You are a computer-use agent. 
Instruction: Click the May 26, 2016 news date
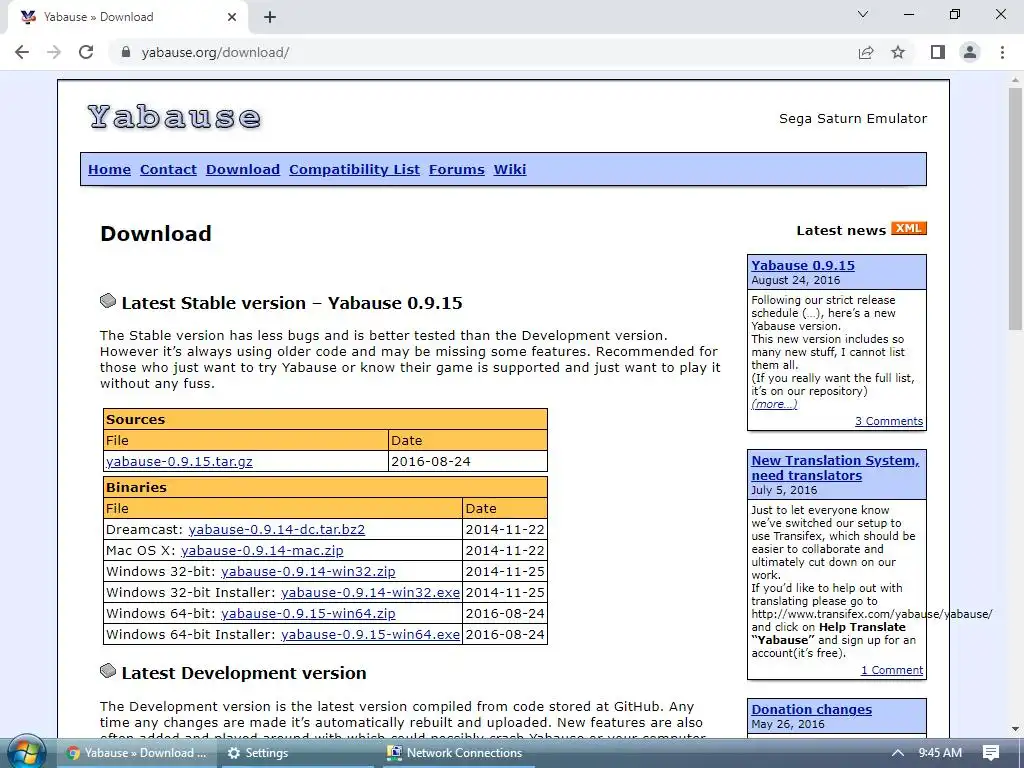[788, 724]
